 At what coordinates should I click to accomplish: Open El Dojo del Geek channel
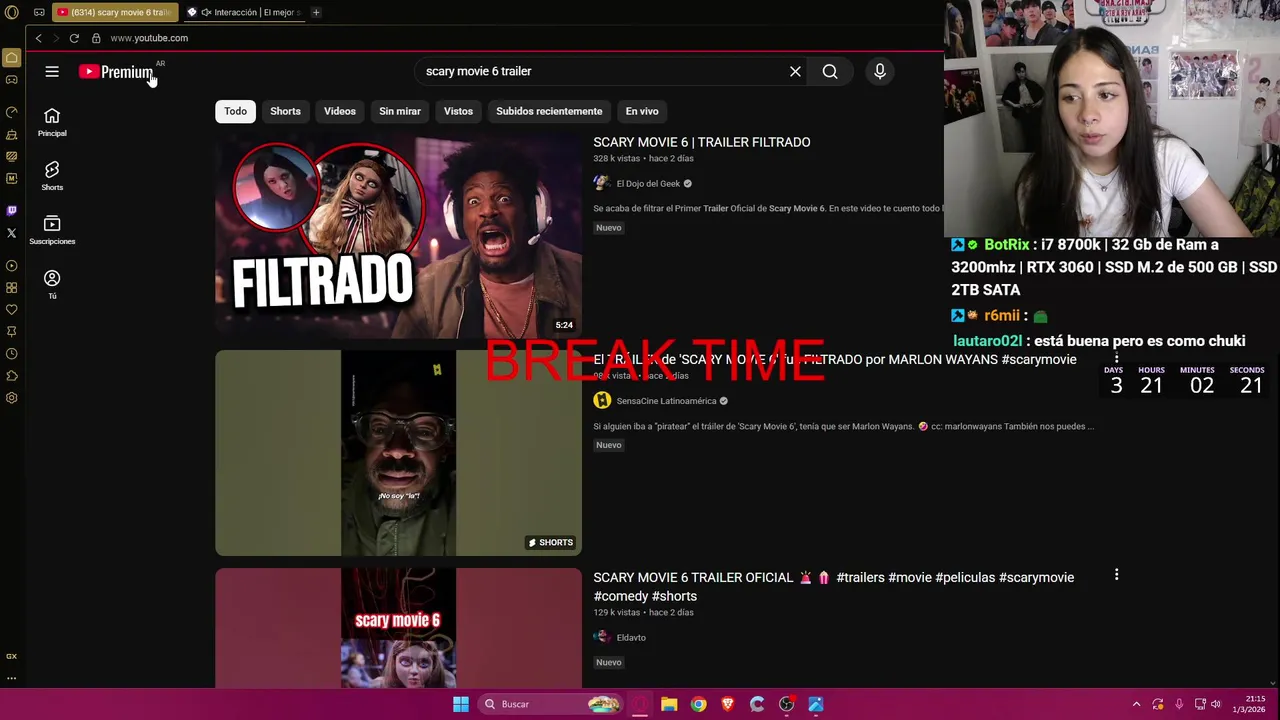(648, 184)
